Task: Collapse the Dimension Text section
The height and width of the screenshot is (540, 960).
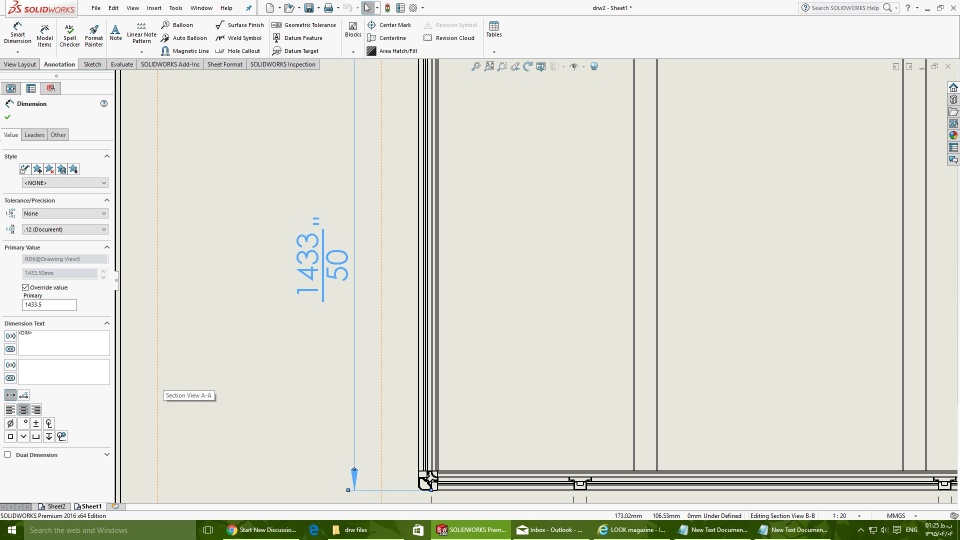Action: click(x=107, y=323)
